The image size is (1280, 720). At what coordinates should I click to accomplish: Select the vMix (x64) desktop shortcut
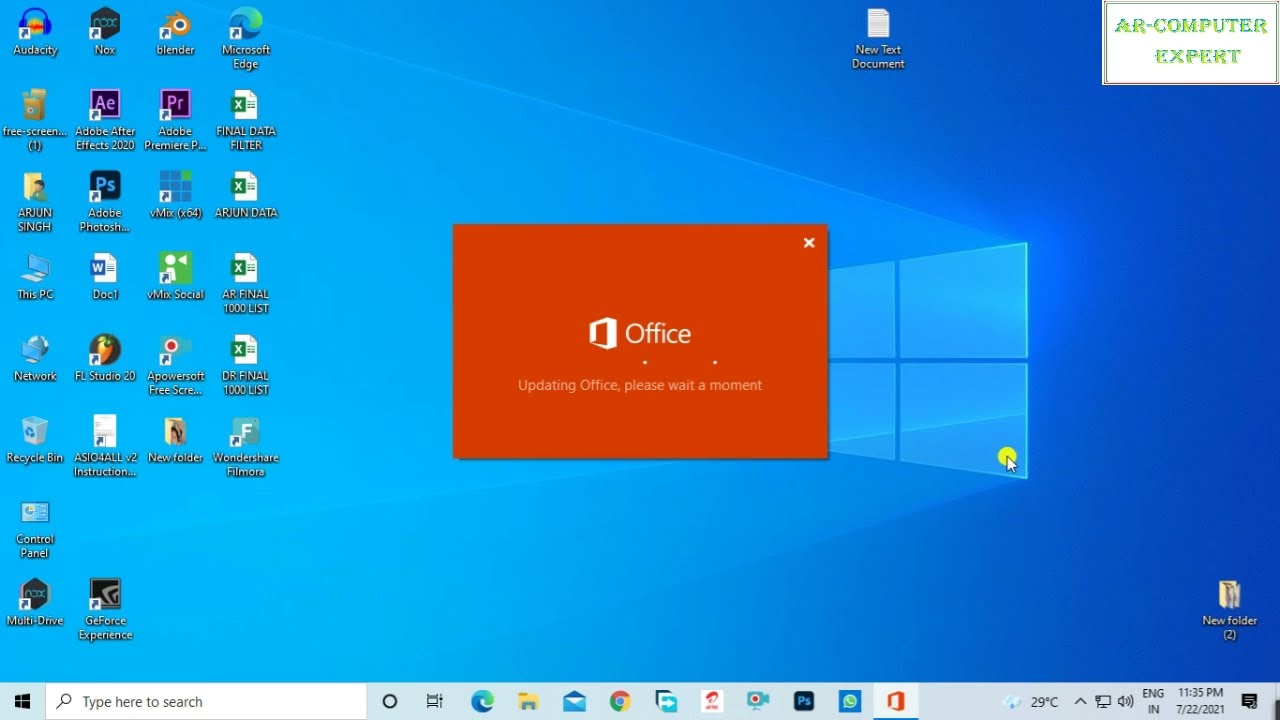(175, 195)
